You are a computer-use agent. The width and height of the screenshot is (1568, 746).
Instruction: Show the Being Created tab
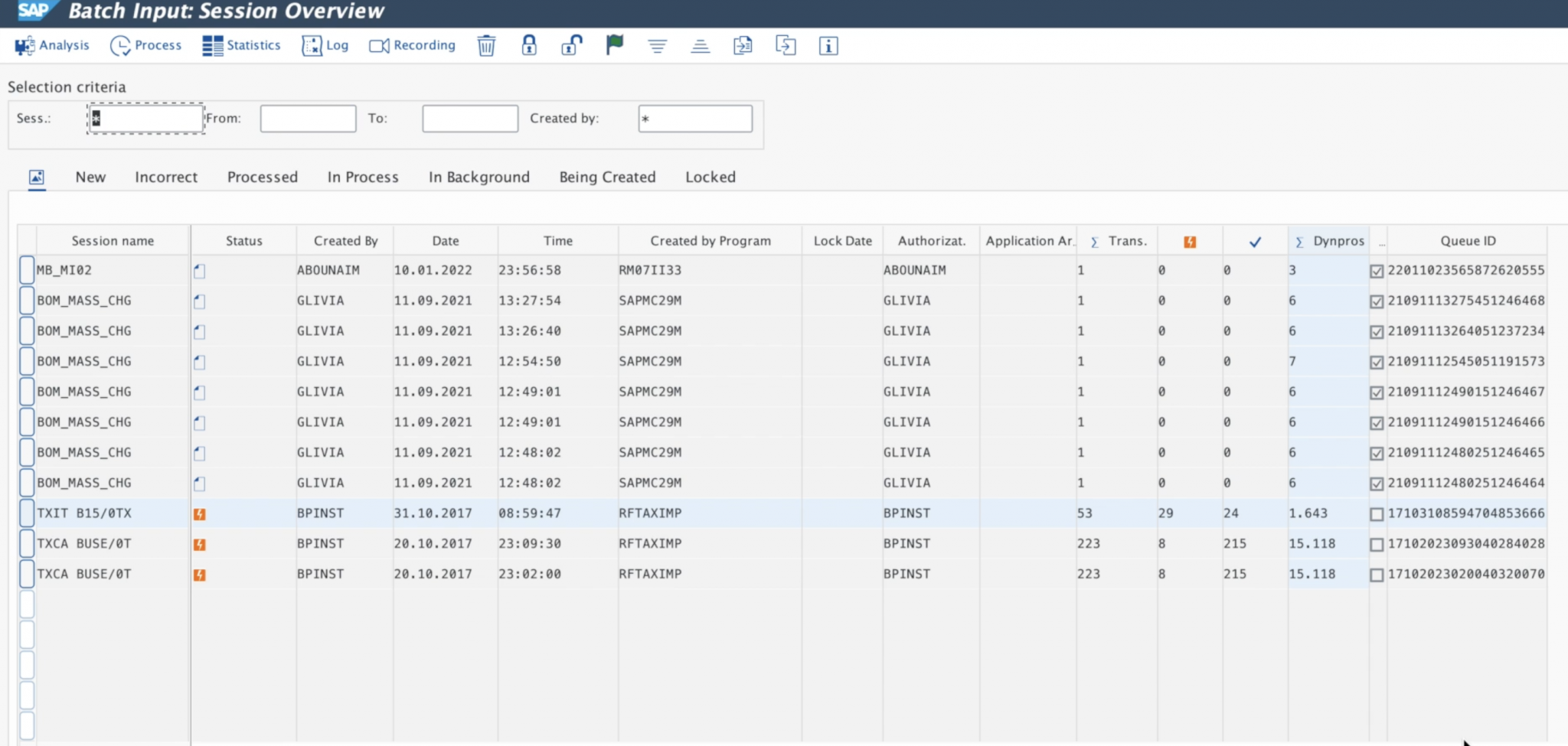click(607, 177)
